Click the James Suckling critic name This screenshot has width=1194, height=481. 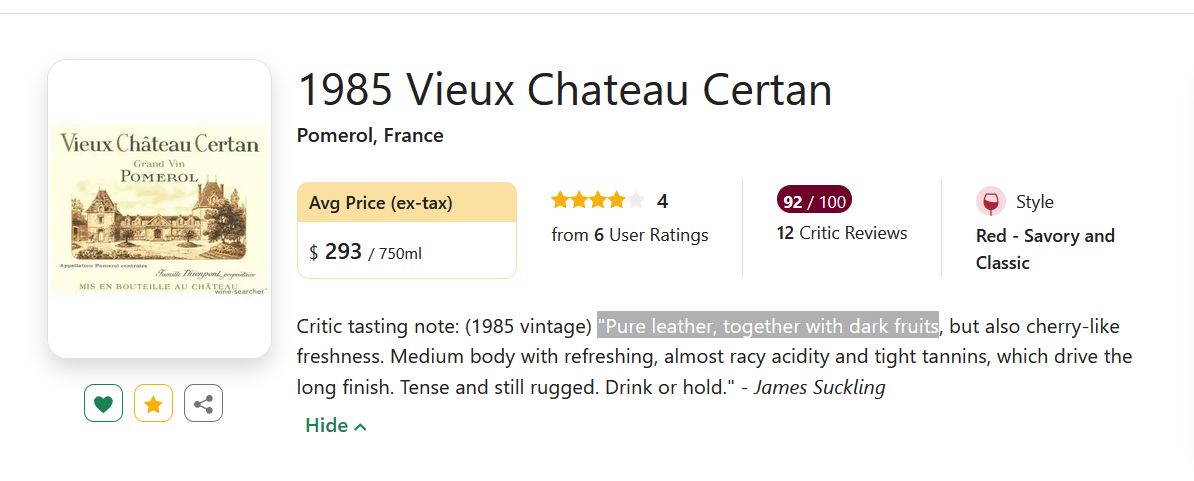click(819, 387)
